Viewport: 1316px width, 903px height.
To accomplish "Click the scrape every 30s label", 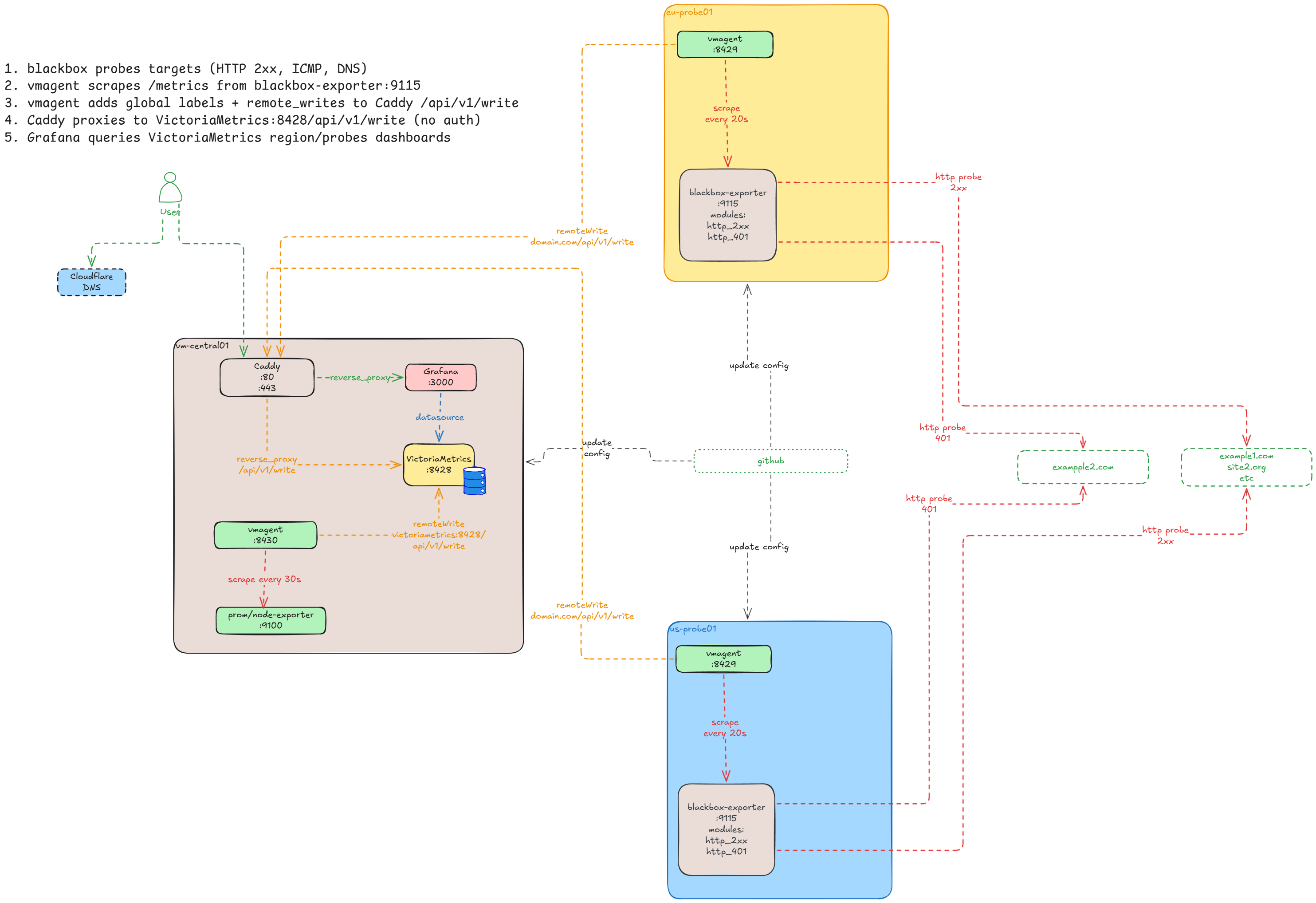I will [x=264, y=580].
